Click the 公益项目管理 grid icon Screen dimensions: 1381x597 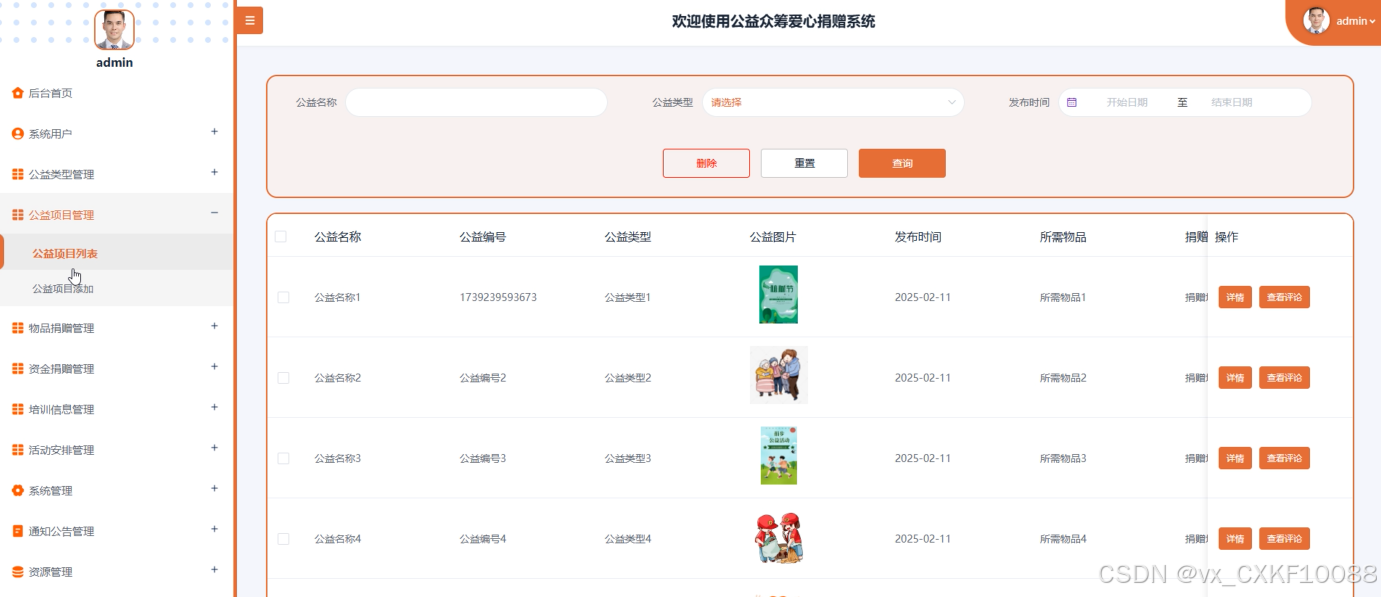tap(17, 215)
